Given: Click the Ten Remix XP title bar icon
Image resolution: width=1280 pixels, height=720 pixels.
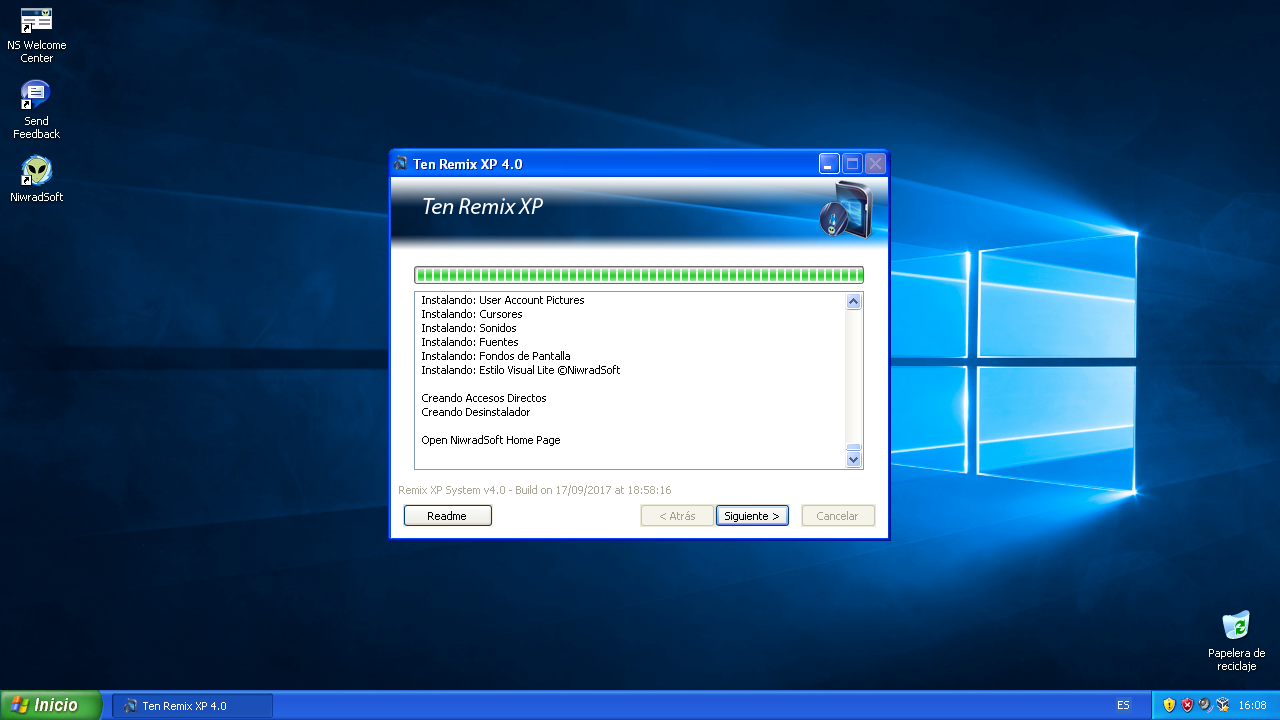Looking at the screenshot, I should [400, 163].
